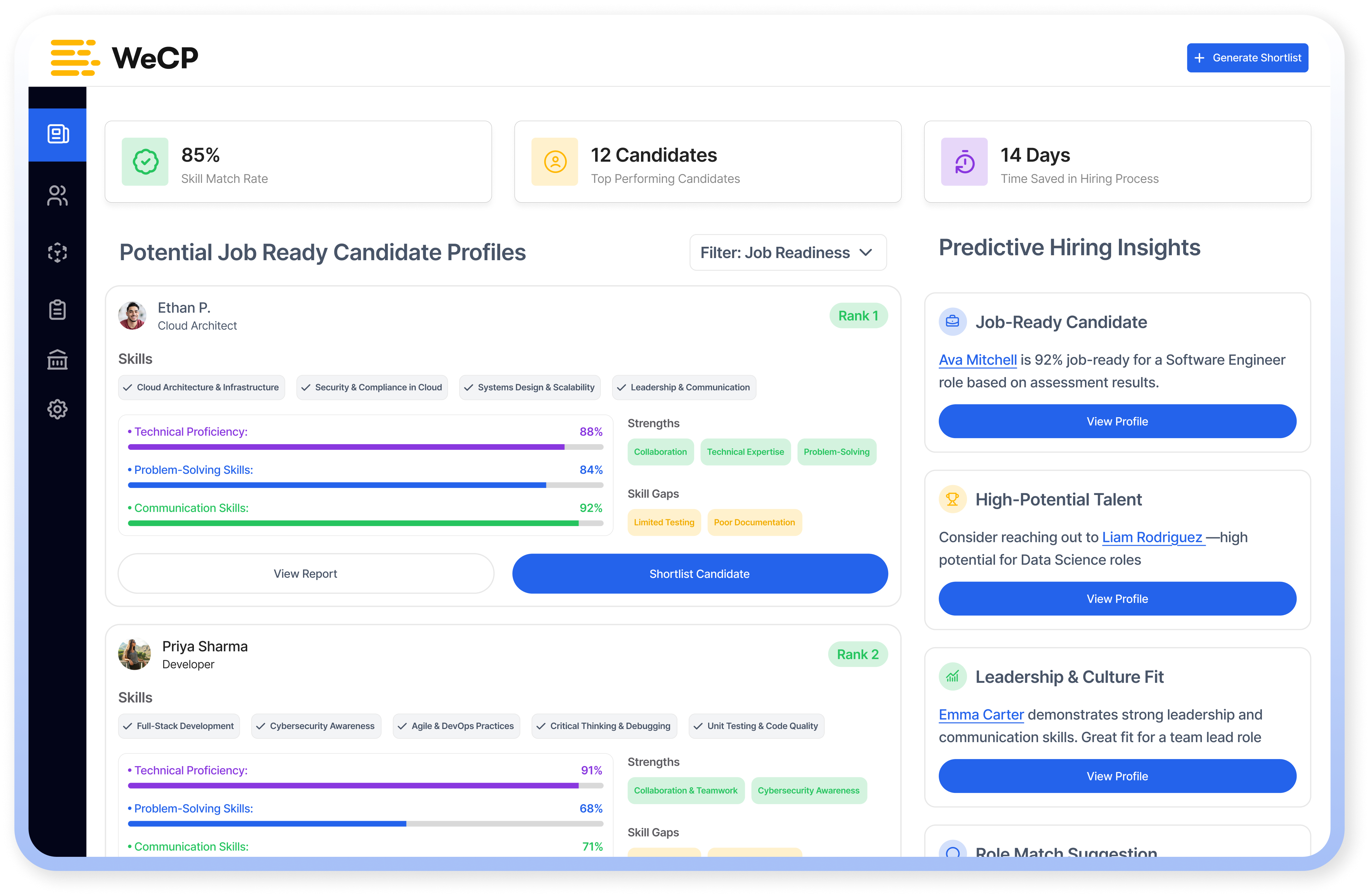1370x896 pixels.
Task: Click View Report for Ethan P.
Action: [306, 574]
